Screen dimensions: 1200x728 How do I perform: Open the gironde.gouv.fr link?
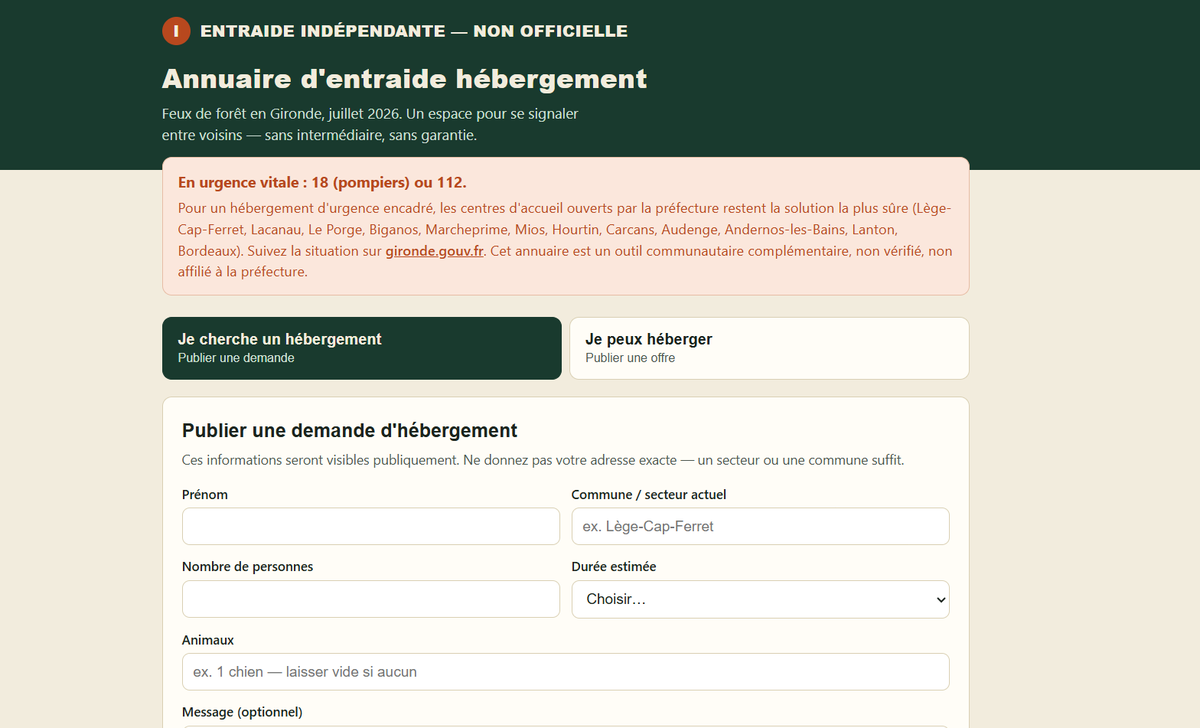click(435, 251)
